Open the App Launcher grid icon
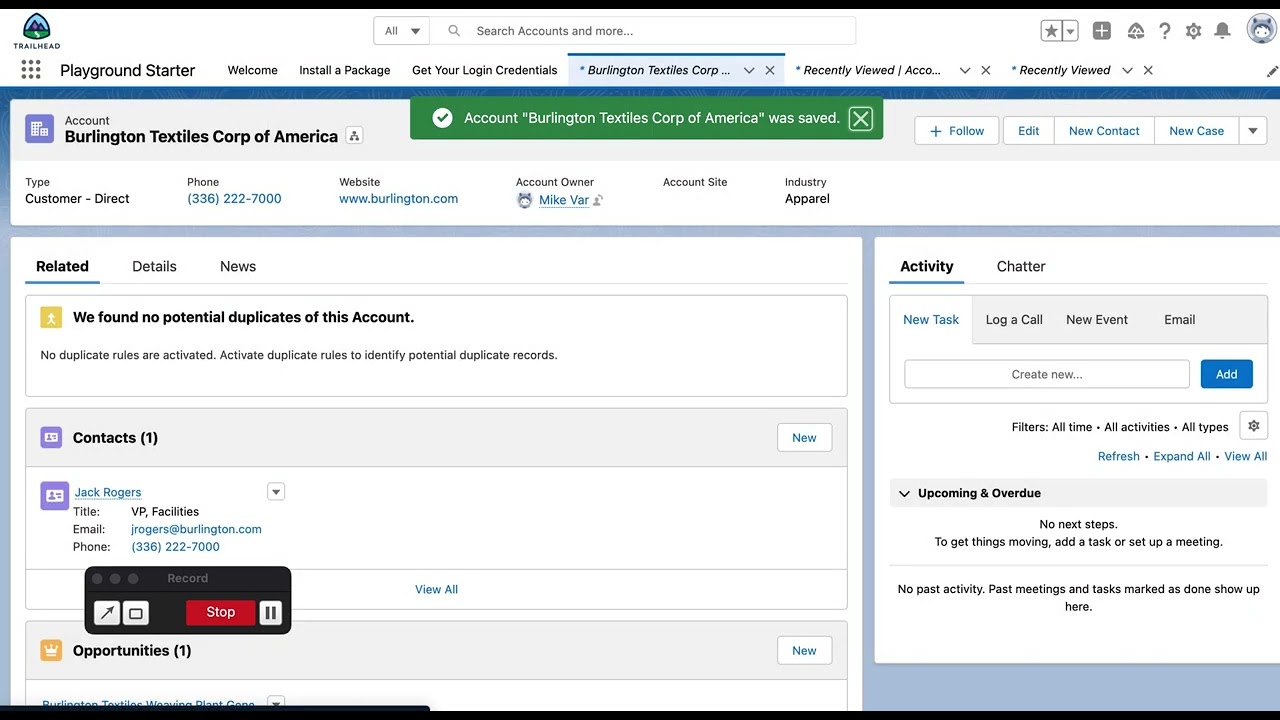 coord(31,70)
